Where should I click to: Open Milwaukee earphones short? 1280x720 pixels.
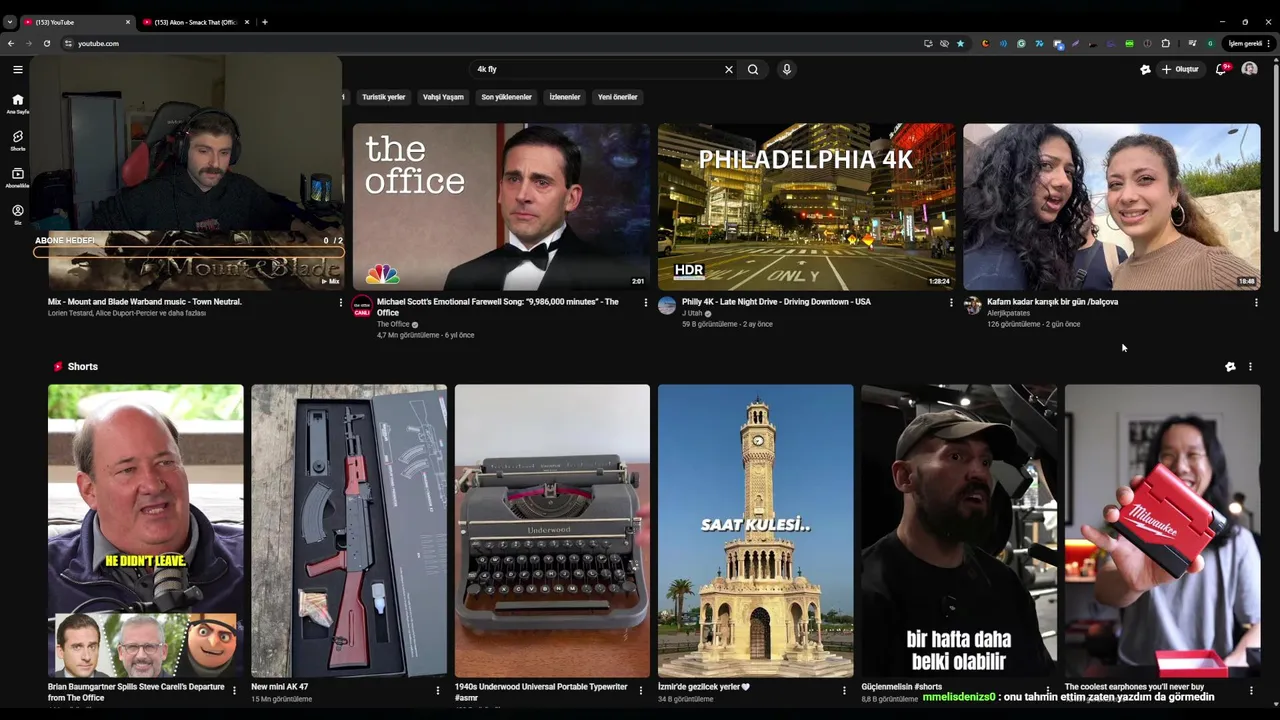(1162, 531)
